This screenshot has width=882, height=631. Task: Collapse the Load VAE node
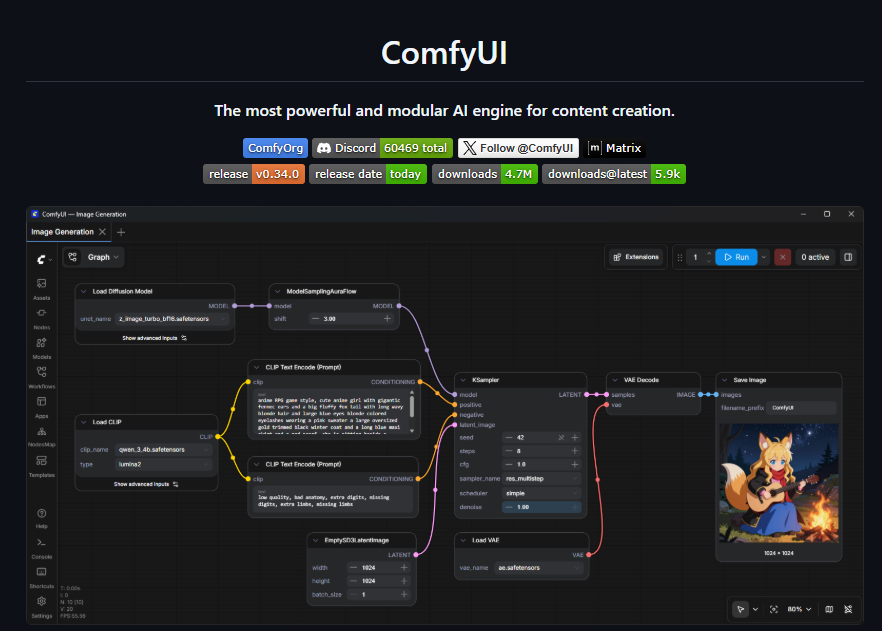tap(464, 540)
